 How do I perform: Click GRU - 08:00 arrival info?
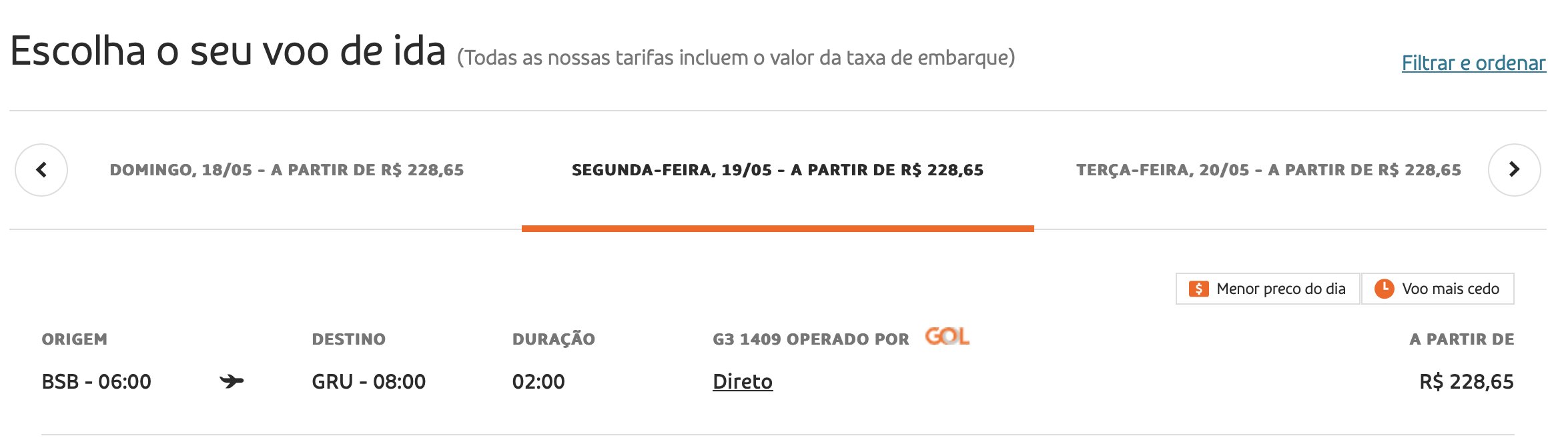pos(368,381)
